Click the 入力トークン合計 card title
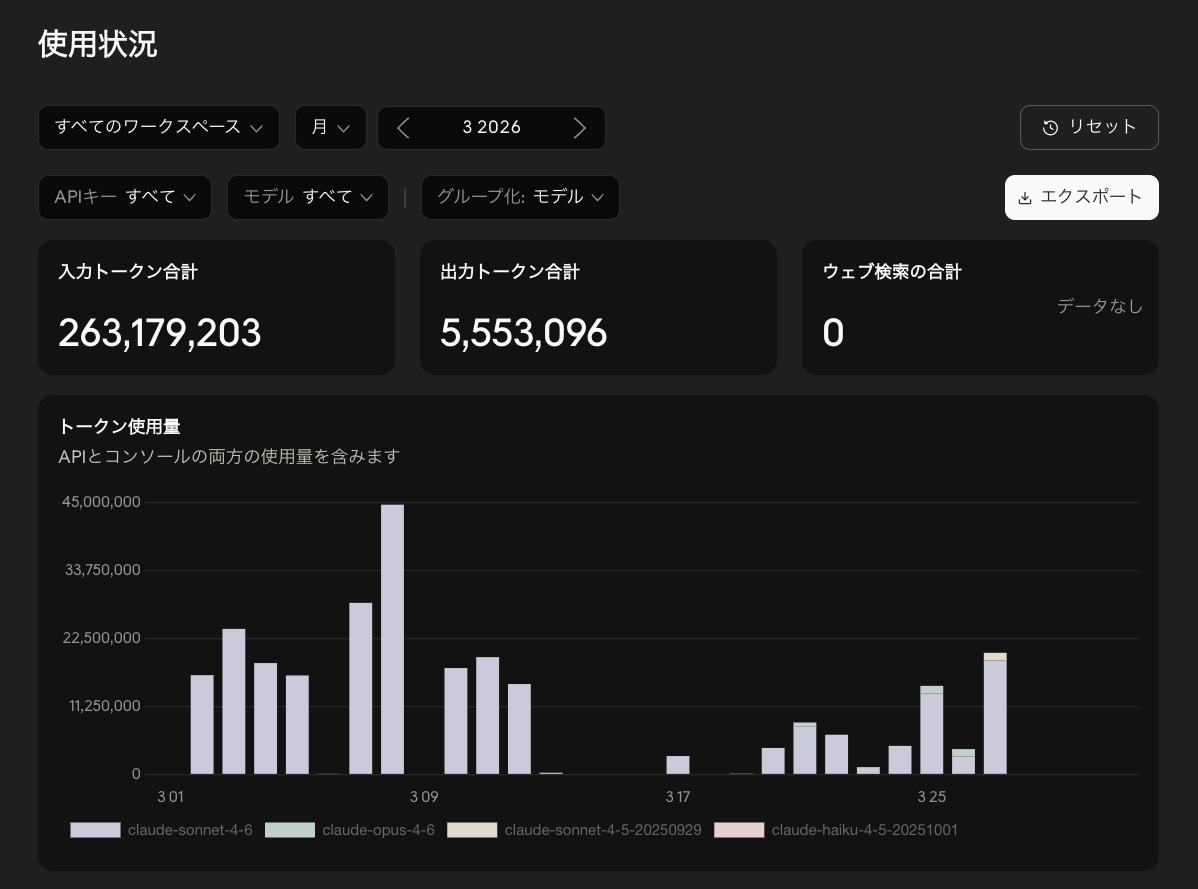 point(128,272)
